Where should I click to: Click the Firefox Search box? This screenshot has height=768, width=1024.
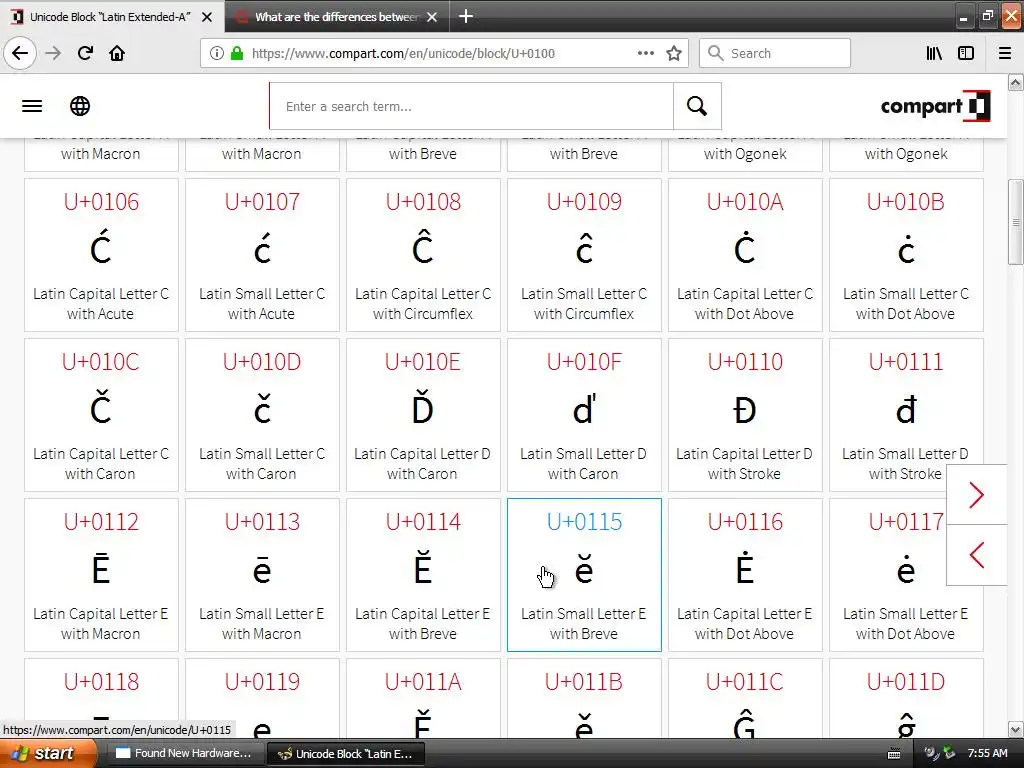click(775, 53)
